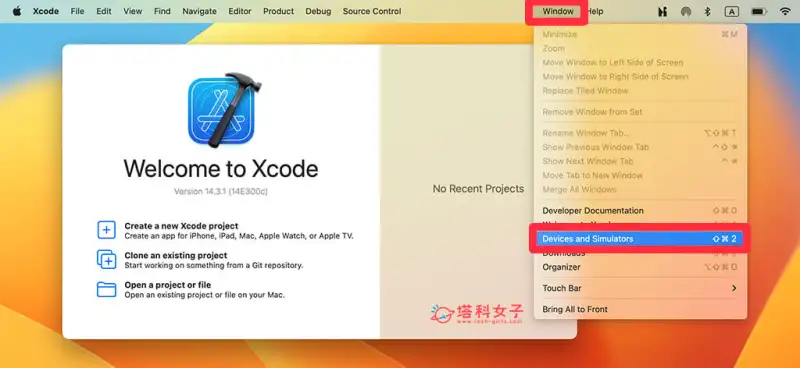Viewport: 800px width, 368px height.
Task: Open the Find menu
Action: 162,11
